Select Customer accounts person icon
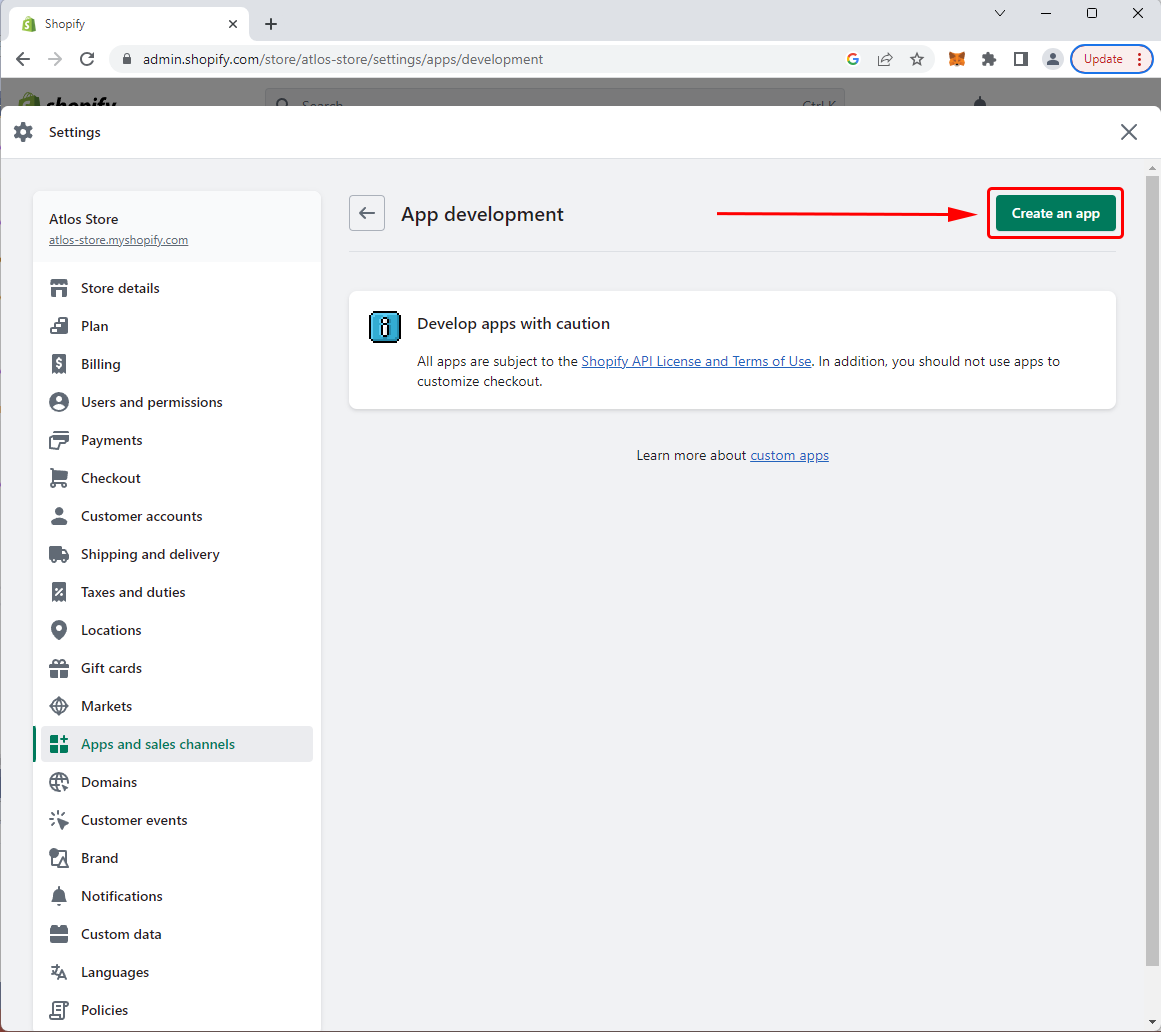1161x1032 pixels. [x=58, y=516]
